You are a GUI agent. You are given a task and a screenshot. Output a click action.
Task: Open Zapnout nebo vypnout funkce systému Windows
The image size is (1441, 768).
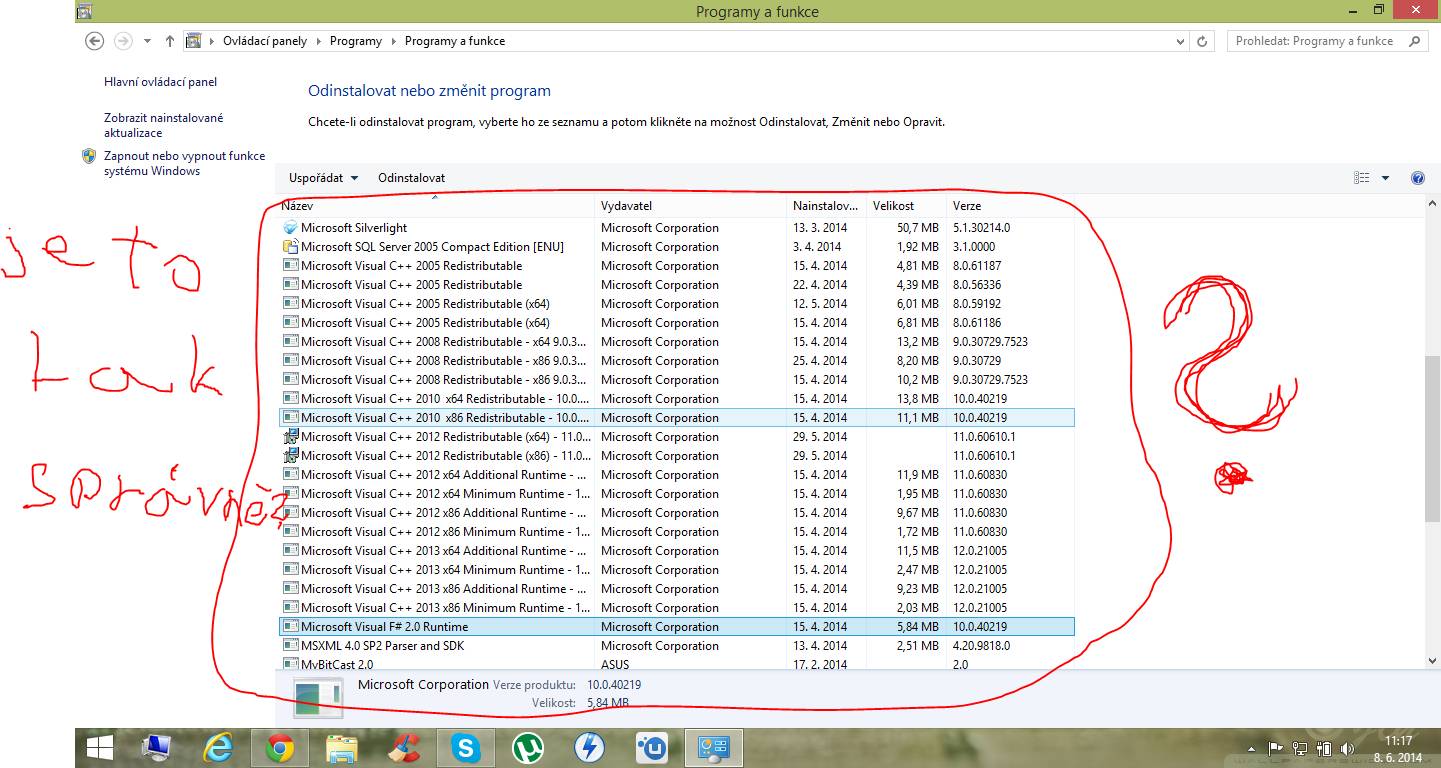pyautogui.click(x=184, y=163)
